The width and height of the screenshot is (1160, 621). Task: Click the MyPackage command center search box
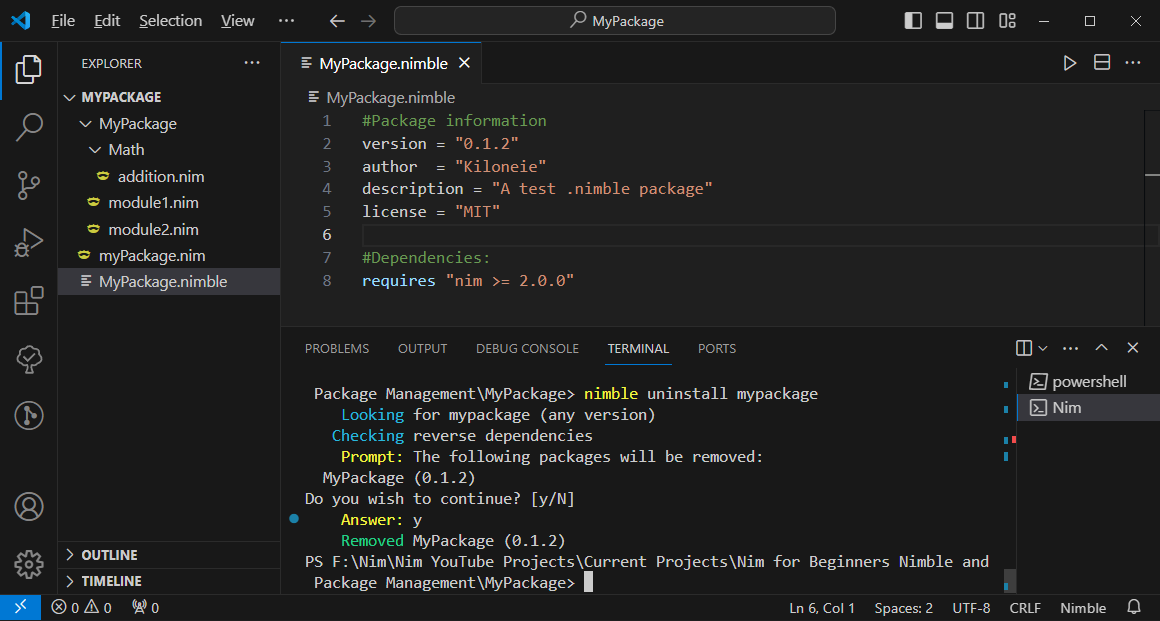[x=615, y=21]
